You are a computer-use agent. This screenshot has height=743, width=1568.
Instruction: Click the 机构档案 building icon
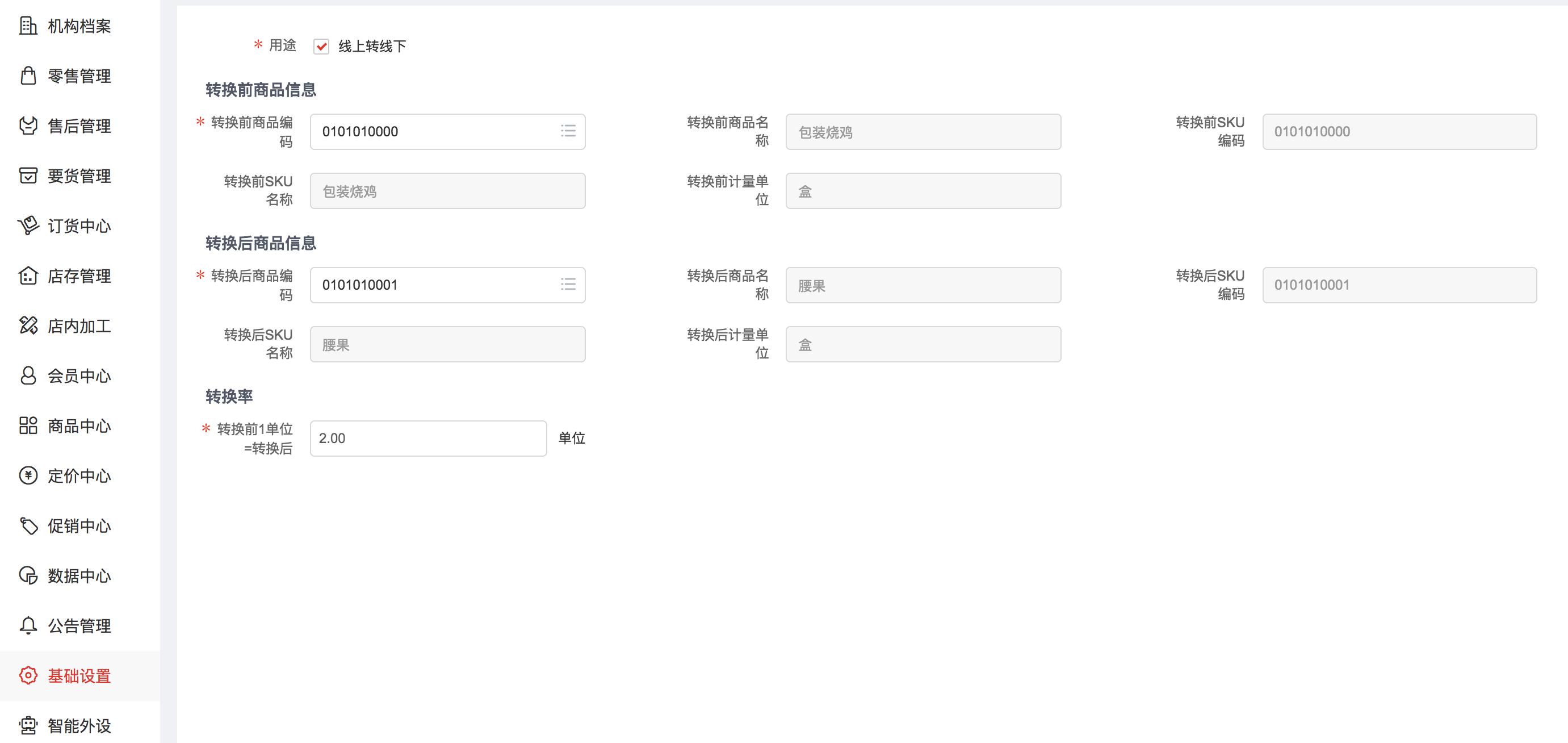(x=28, y=26)
